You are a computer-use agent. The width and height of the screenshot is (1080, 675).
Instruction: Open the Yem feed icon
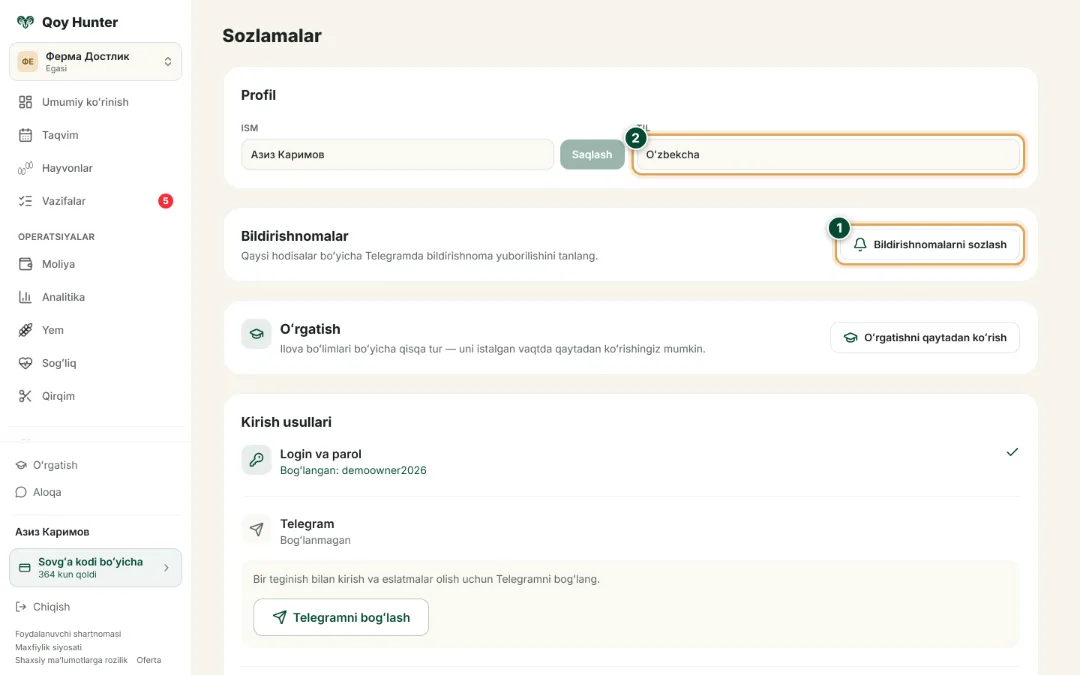[x=25, y=330]
